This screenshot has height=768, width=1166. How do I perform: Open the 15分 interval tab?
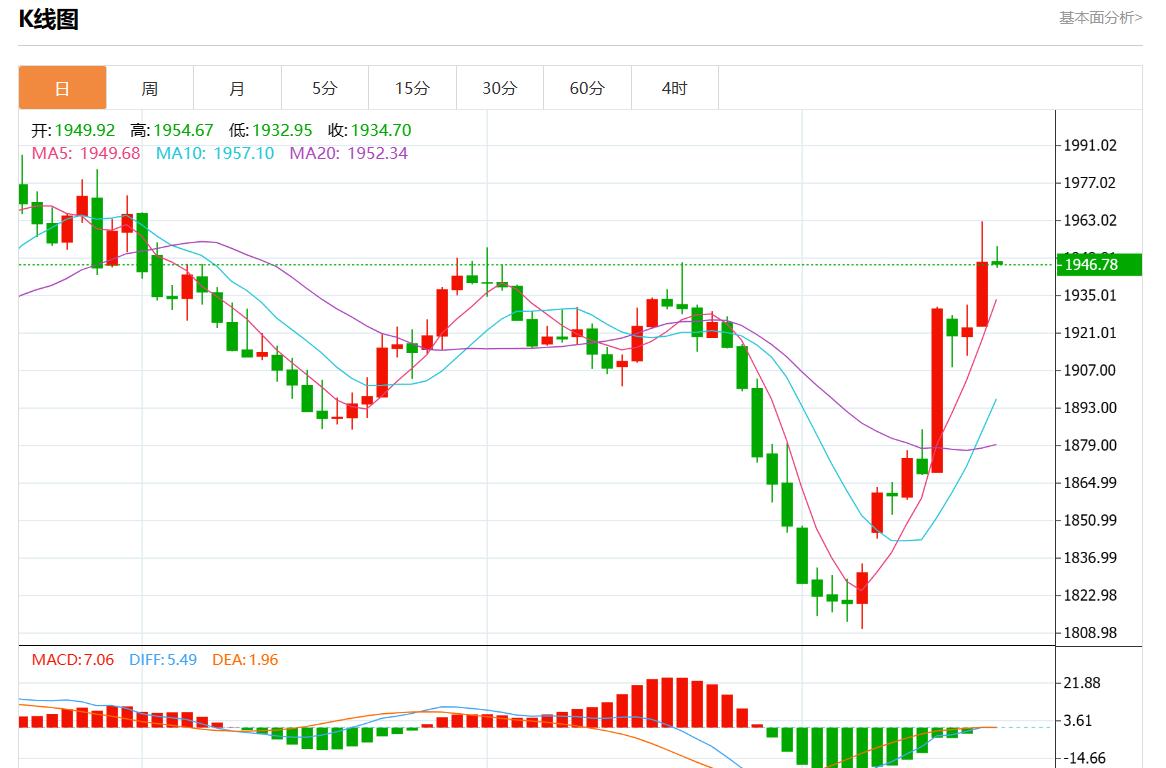(413, 88)
